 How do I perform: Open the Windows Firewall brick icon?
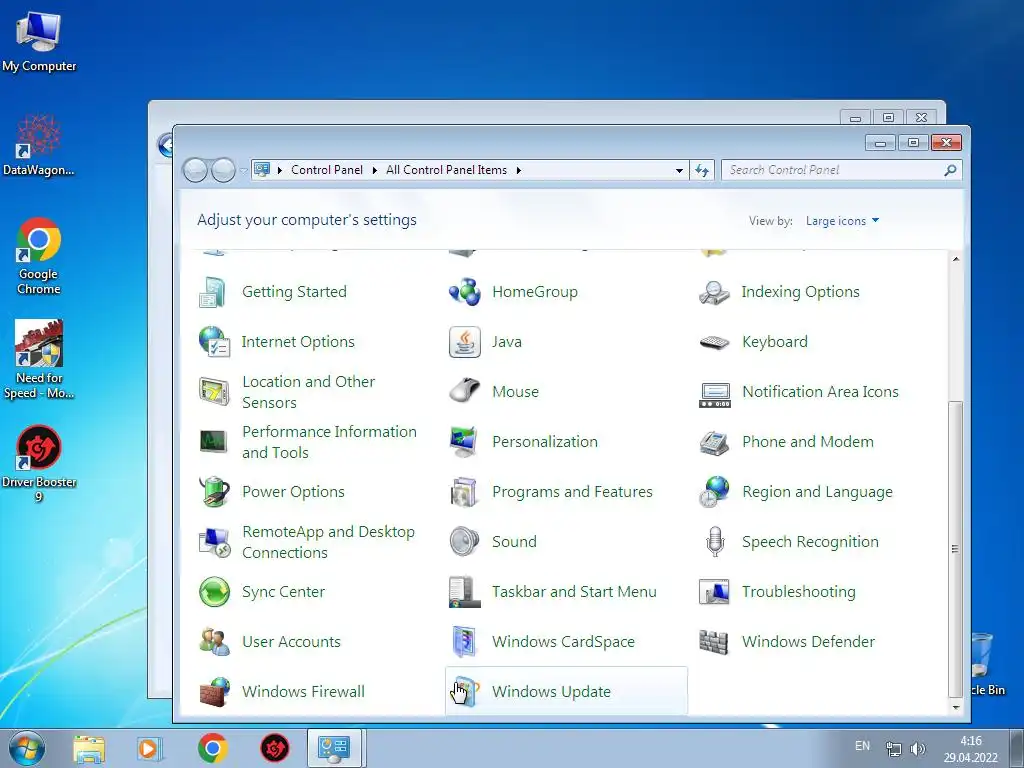(x=214, y=692)
